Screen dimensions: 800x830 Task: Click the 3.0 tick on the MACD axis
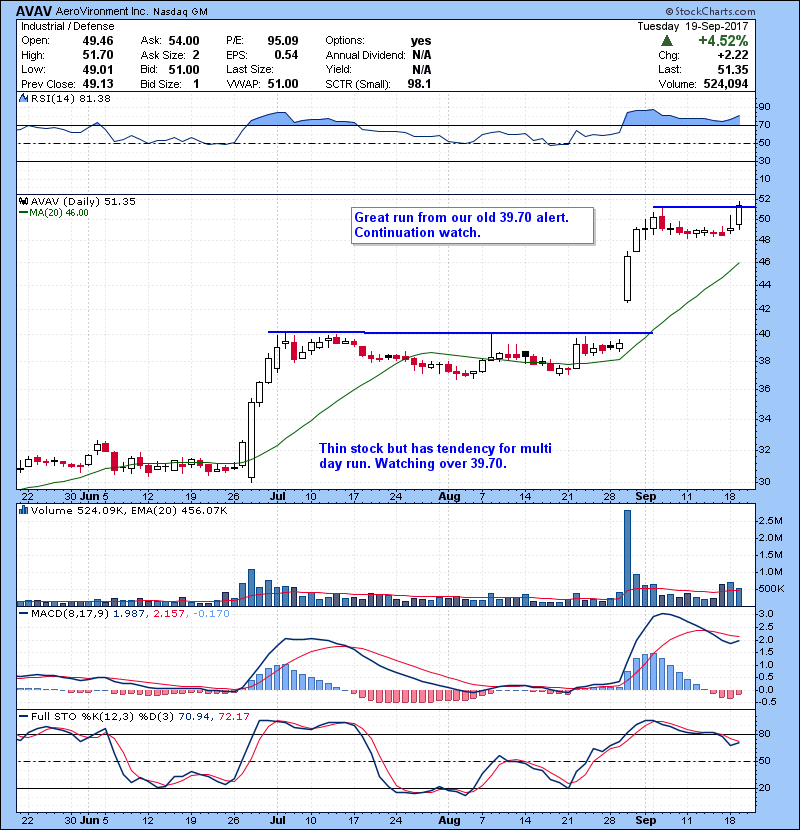click(x=766, y=614)
